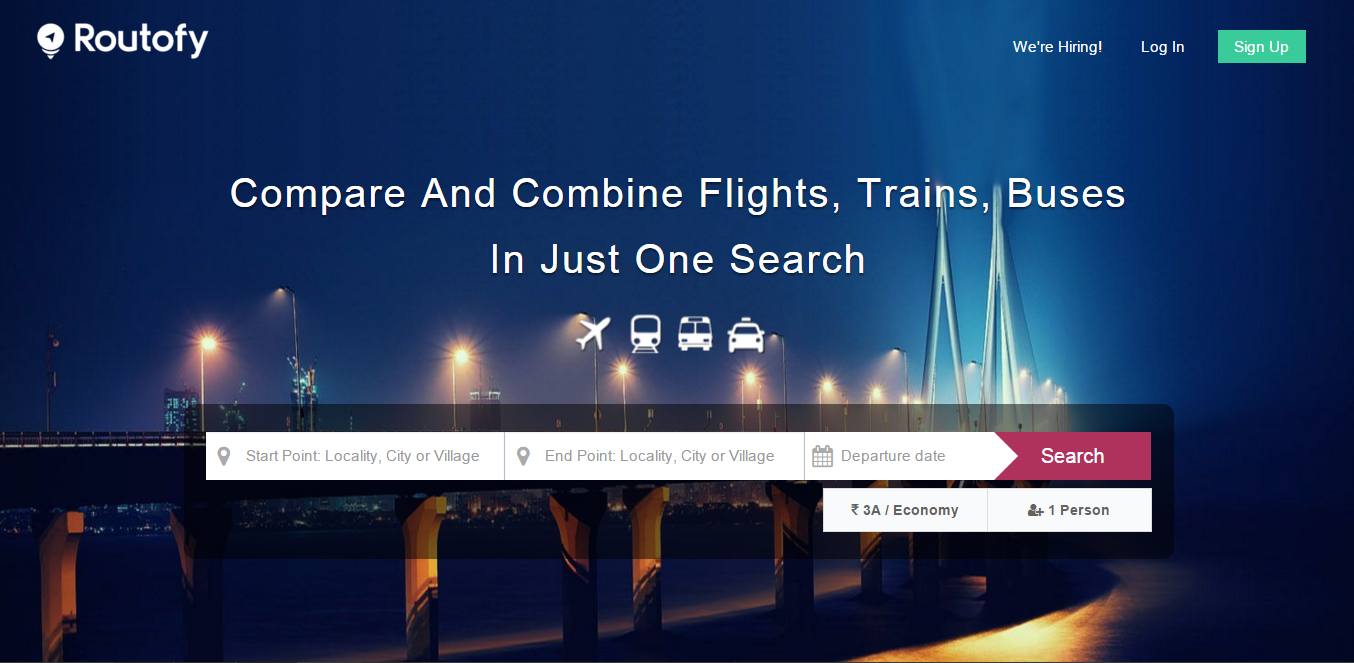This screenshot has width=1354, height=663.
Task: Open the We're Hiring! page
Action: coord(1057,47)
